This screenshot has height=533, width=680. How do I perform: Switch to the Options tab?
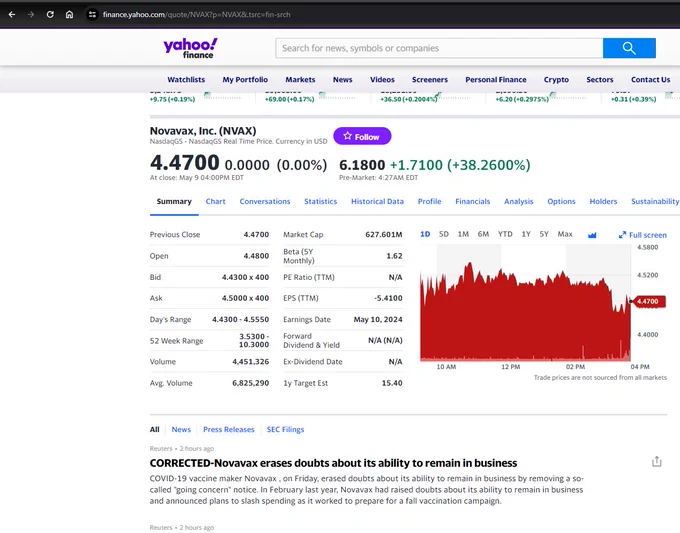(x=561, y=201)
